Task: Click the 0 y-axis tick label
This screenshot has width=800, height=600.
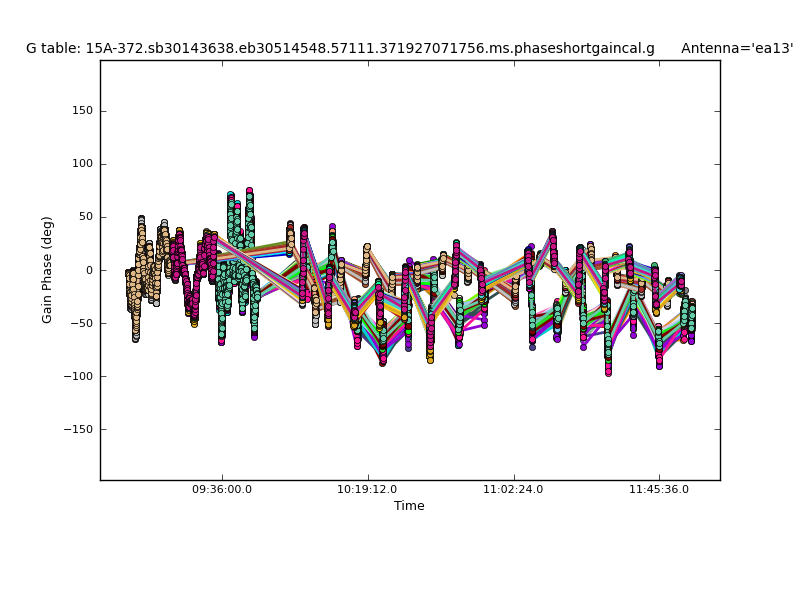Action: (x=88, y=270)
